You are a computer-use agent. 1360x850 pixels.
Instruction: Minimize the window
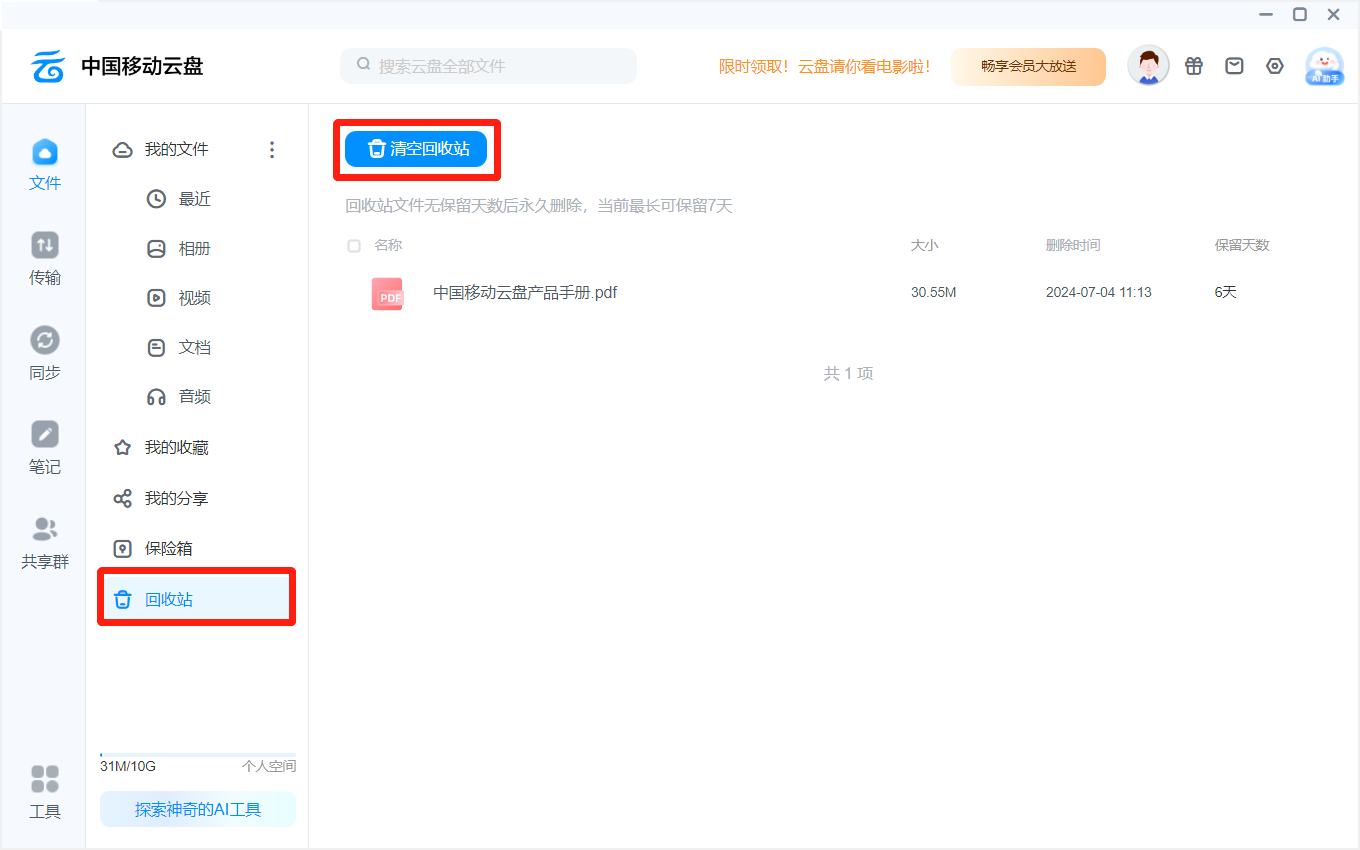pos(1266,14)
